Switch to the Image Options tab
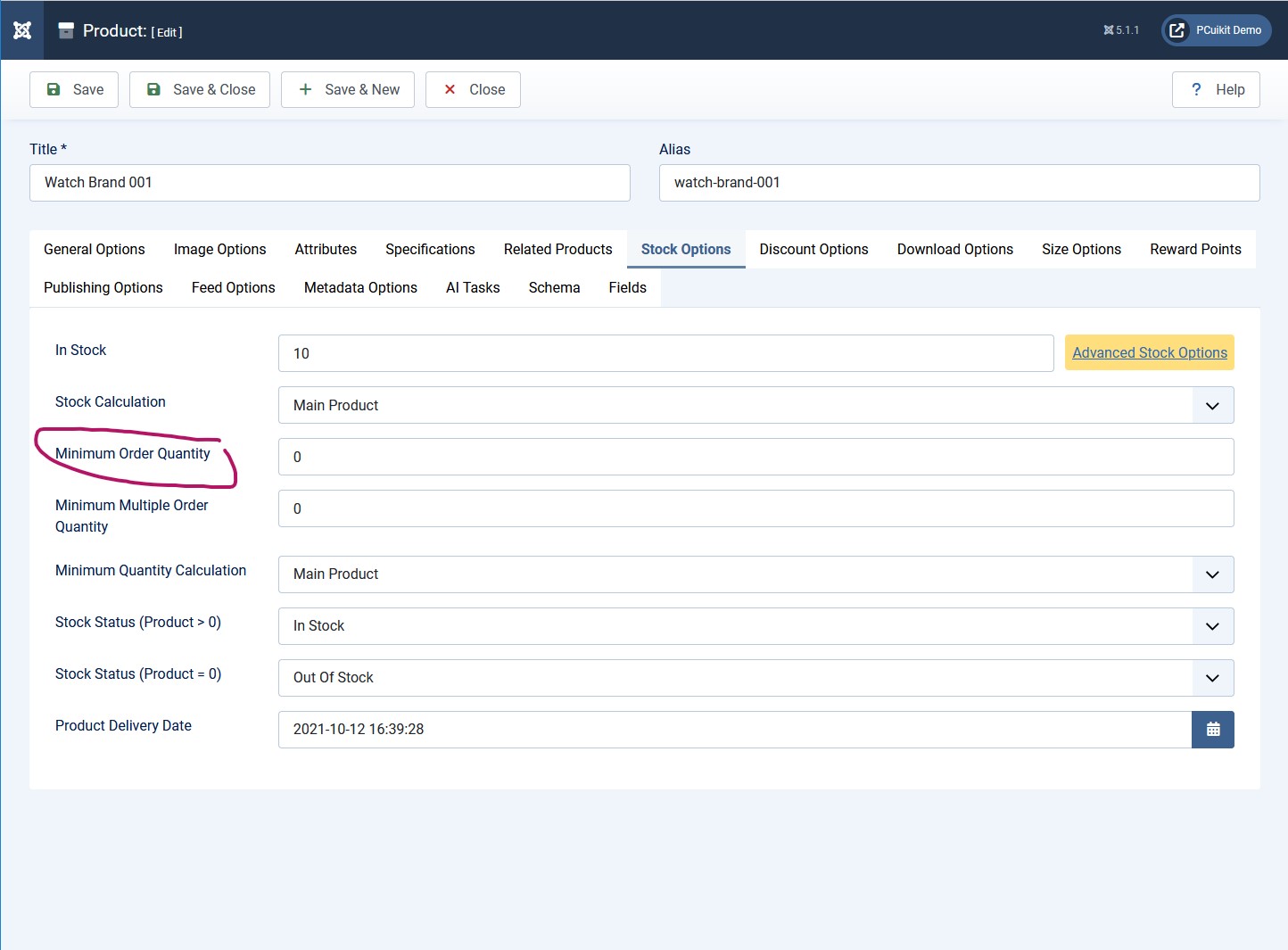The width and height of the screenshot is (1288, 950). coord(219,250)
